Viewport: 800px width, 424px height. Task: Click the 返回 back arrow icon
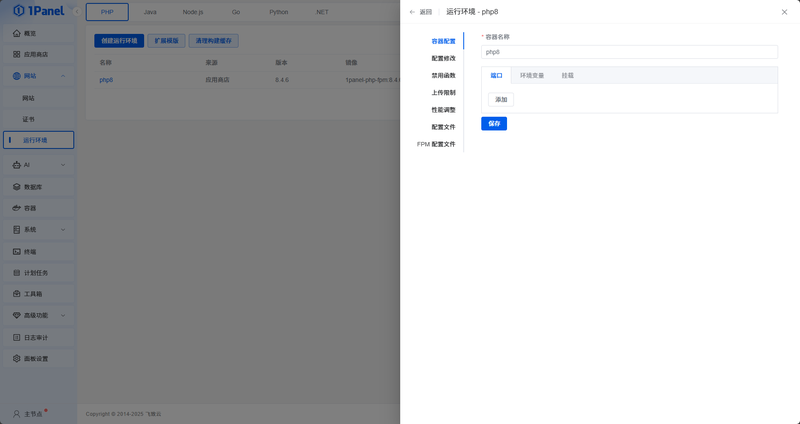pos(412,12)
